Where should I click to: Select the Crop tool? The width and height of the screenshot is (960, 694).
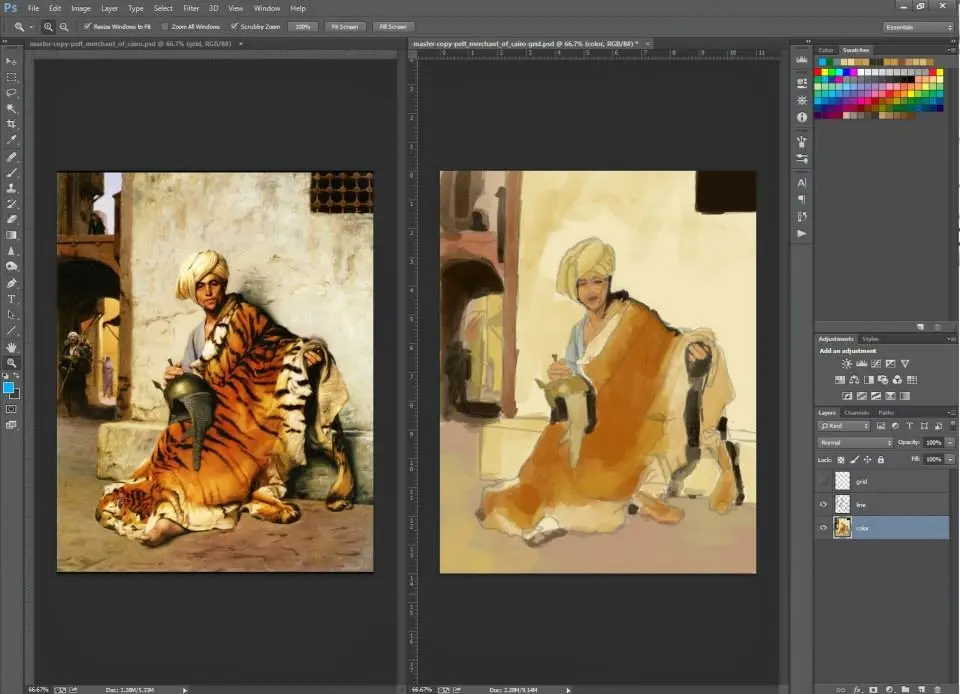(x=11, y=124)
